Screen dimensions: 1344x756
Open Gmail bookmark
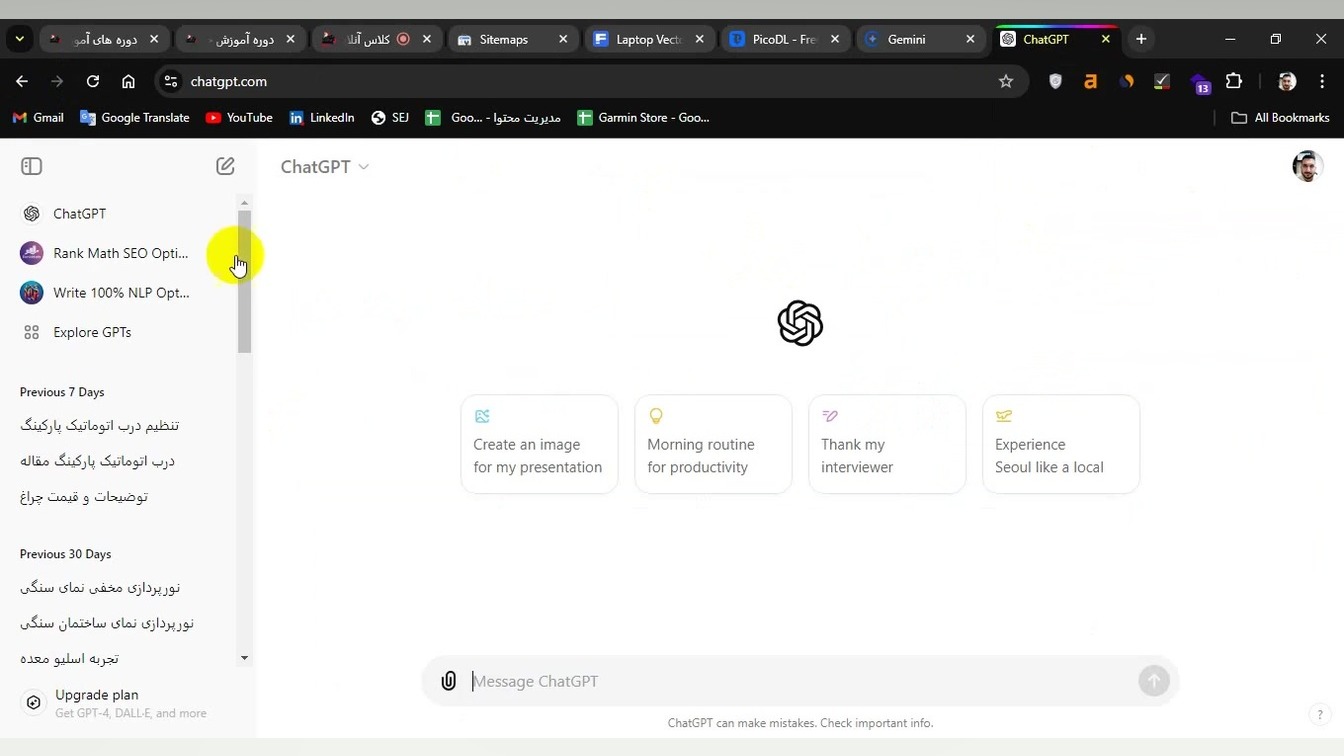pyautogui.click(x=38, y=117)
